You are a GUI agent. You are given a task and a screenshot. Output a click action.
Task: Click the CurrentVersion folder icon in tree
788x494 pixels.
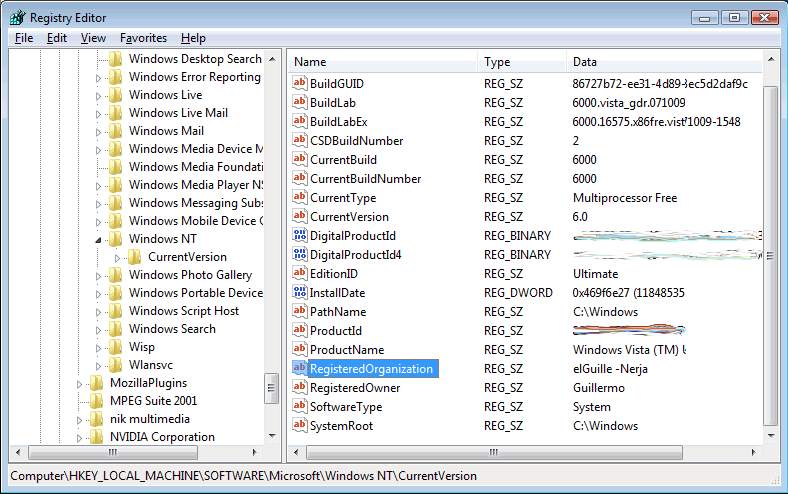[x=135, y=257]
